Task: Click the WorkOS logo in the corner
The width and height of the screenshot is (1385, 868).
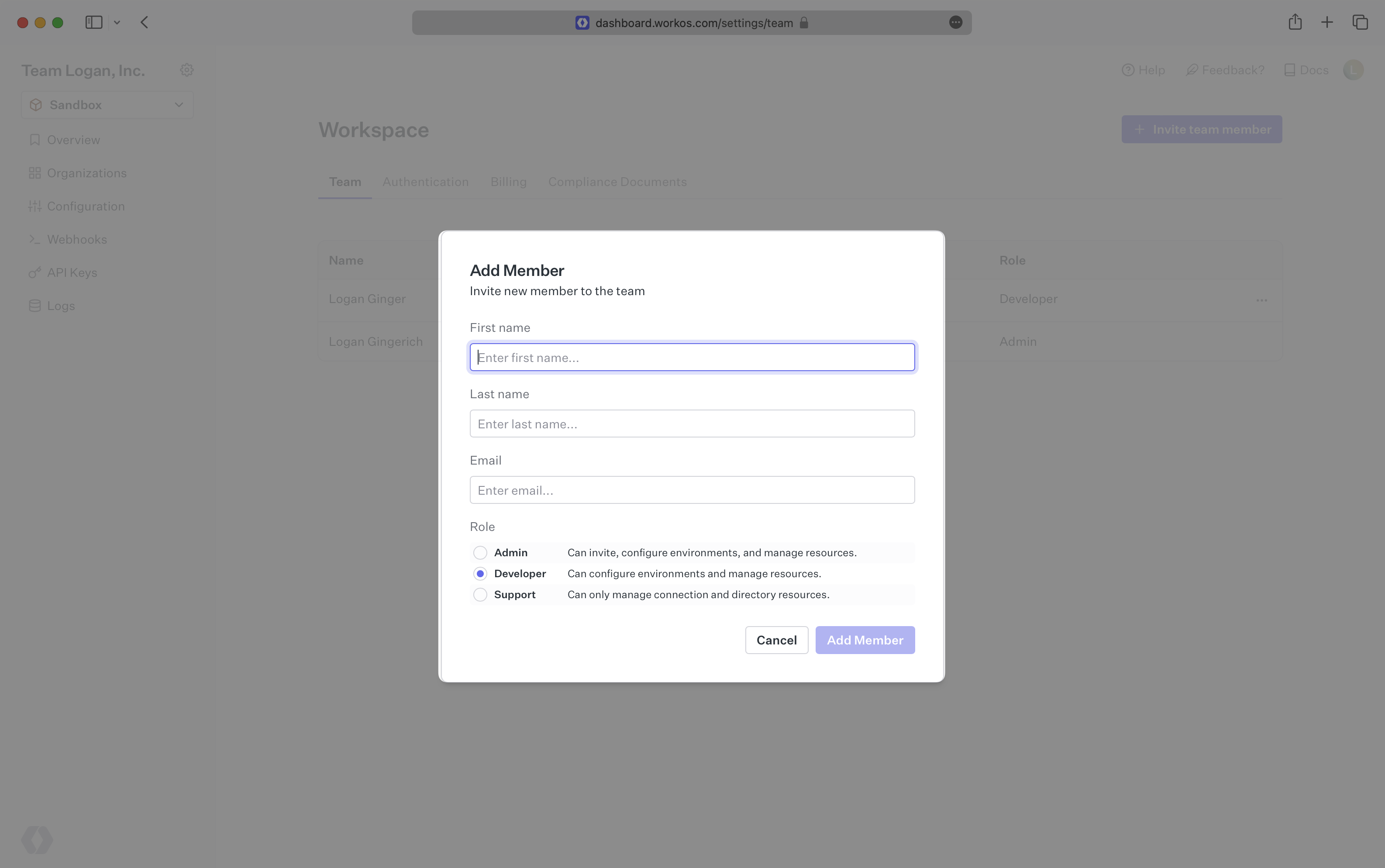Action: coord(37,839)
